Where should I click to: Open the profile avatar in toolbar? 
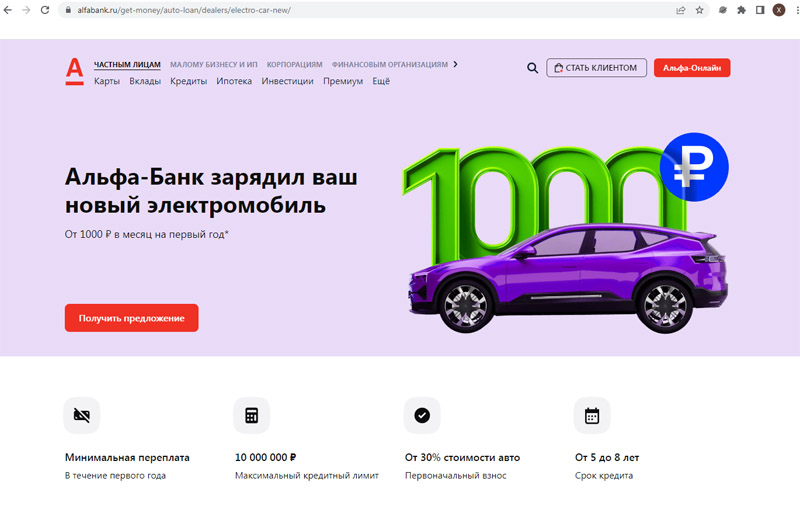(779, 10)
